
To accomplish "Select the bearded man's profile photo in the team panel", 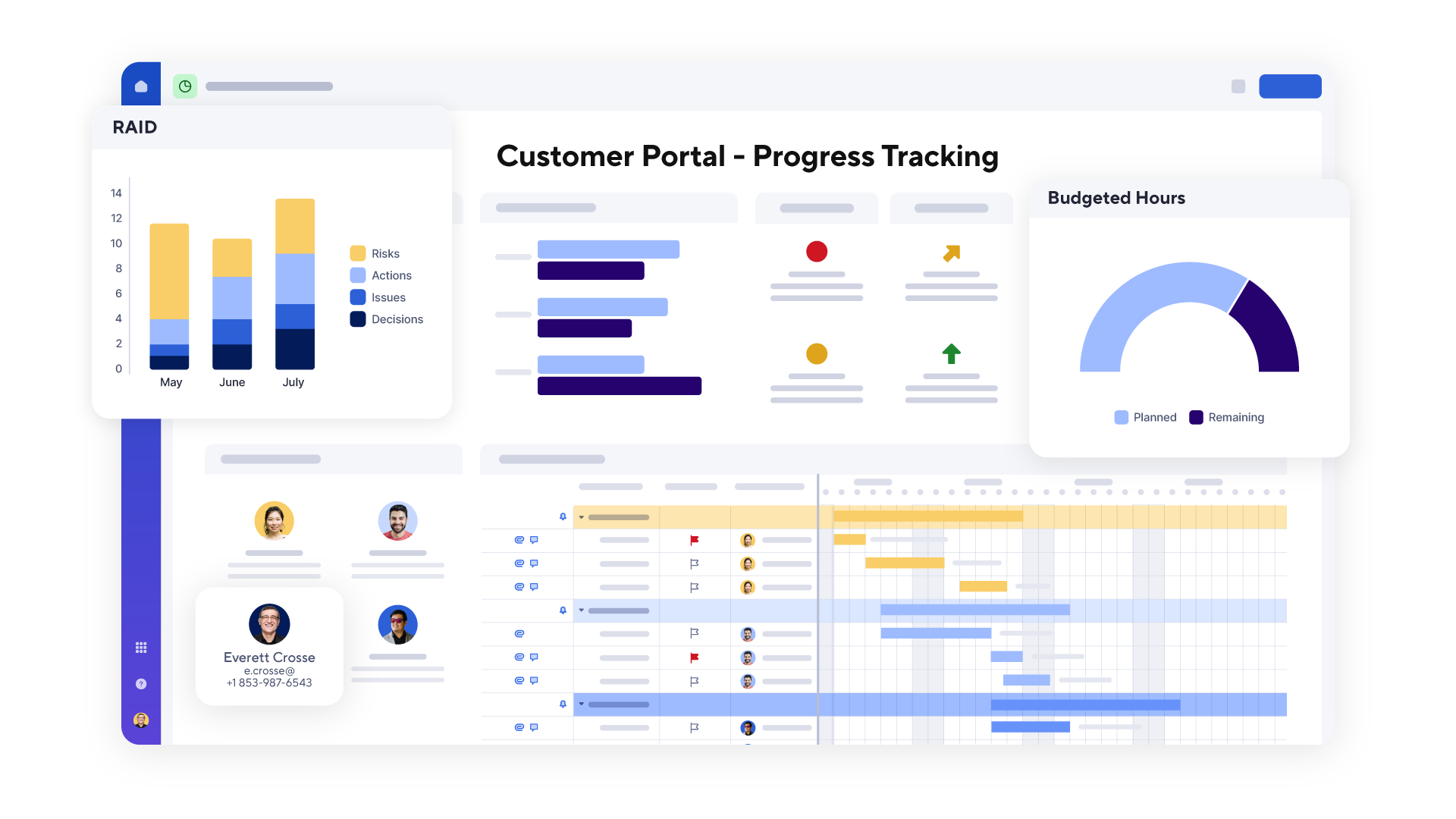I will pyautogui.click(x=397, y=521).
